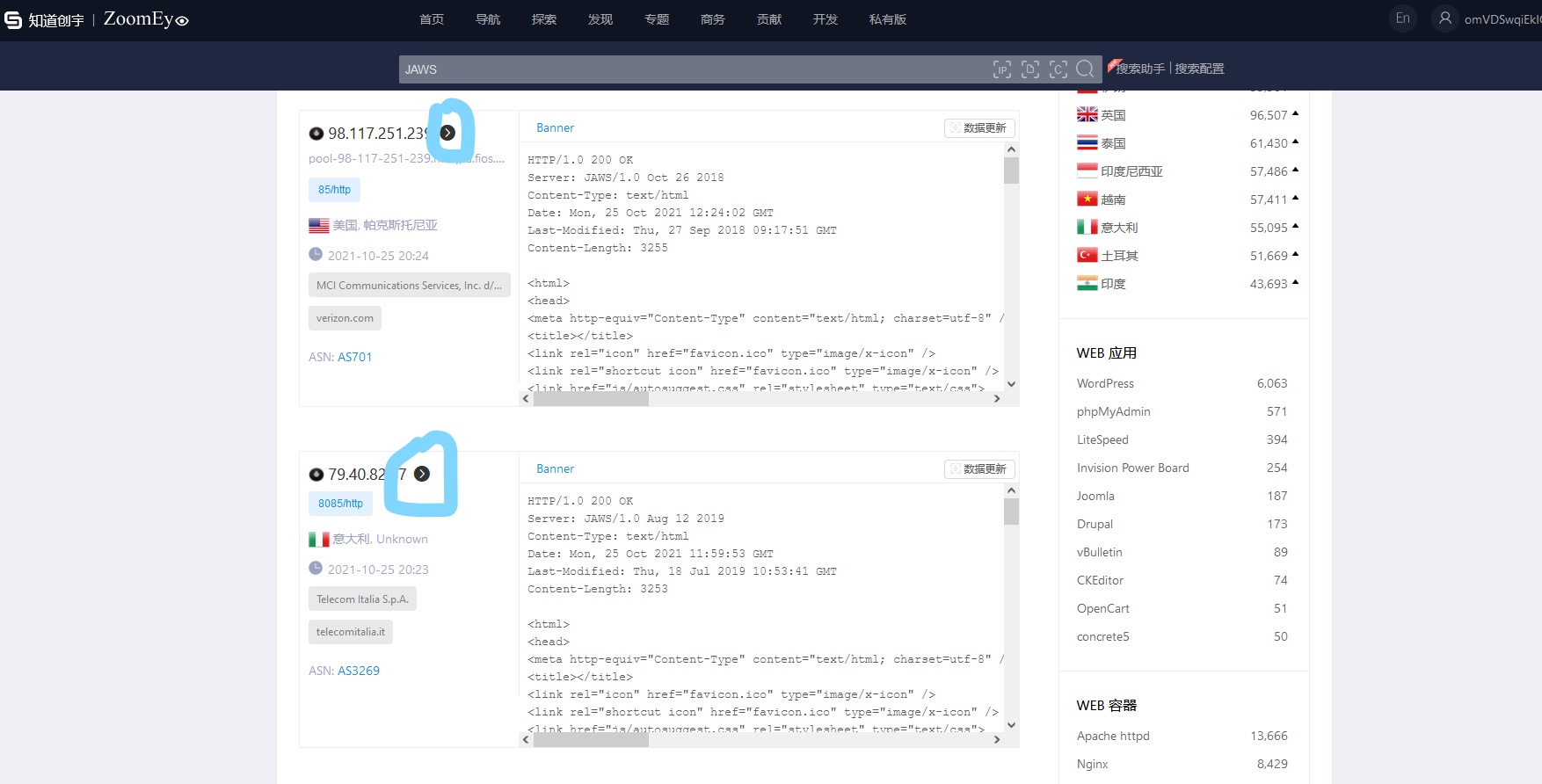Open the 搜索助手 link
This screenshot has height=784, width=1542.
click(x=1140, y=69)
